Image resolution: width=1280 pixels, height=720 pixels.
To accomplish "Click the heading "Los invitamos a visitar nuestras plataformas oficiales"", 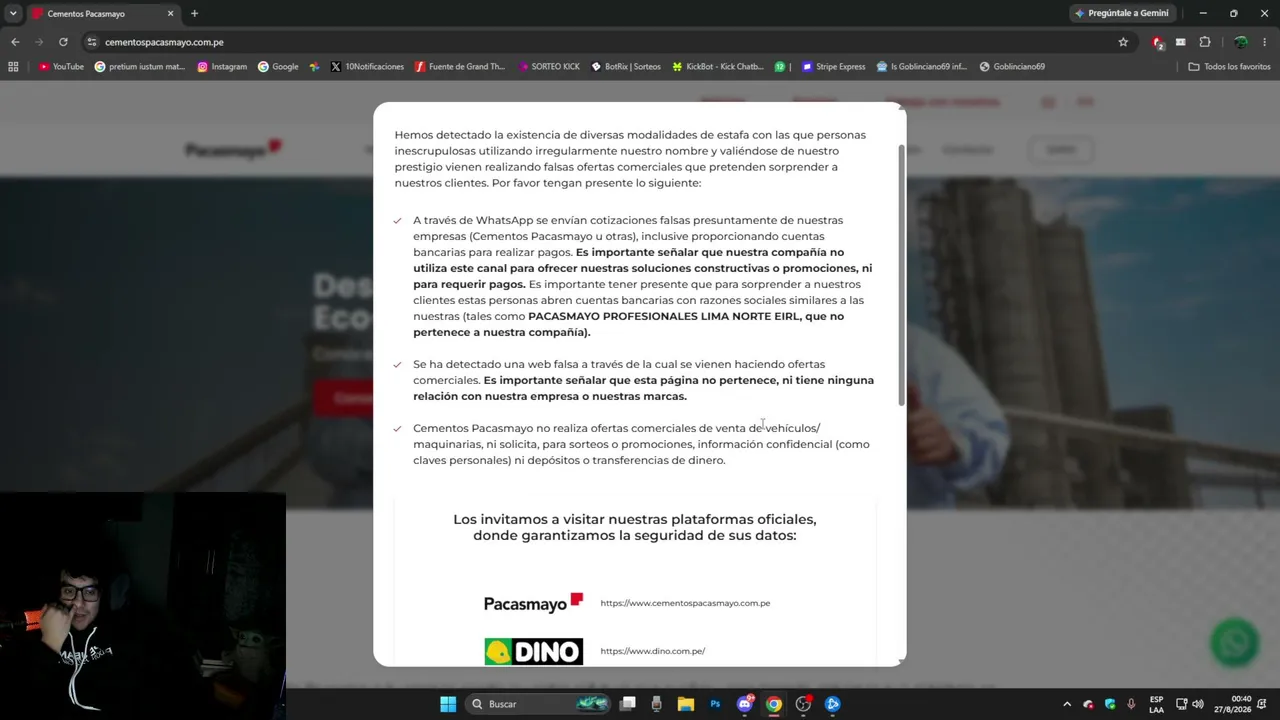I will click(x=635, y=527).
